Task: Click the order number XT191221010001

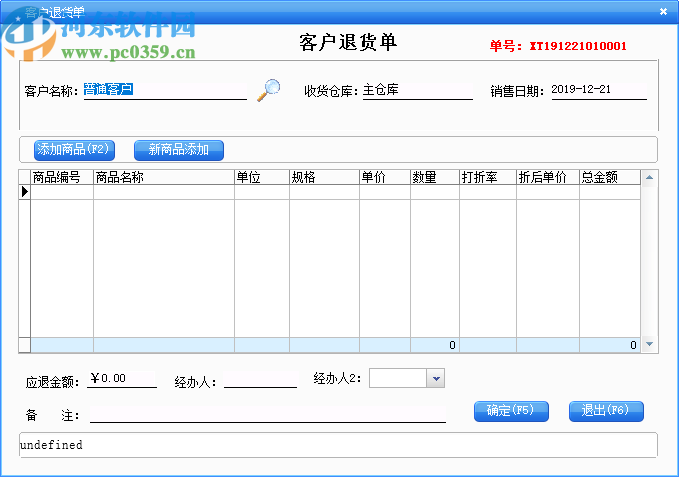Action: coord(578,46)
